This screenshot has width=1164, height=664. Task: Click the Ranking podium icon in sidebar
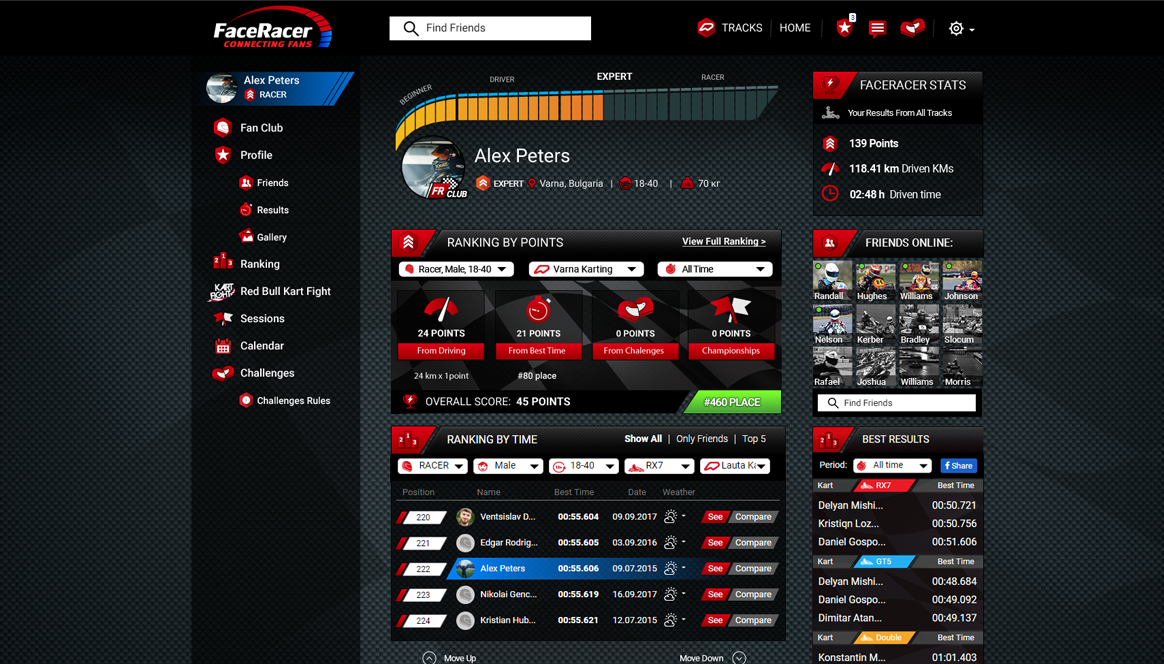click(x=223, y=262)
